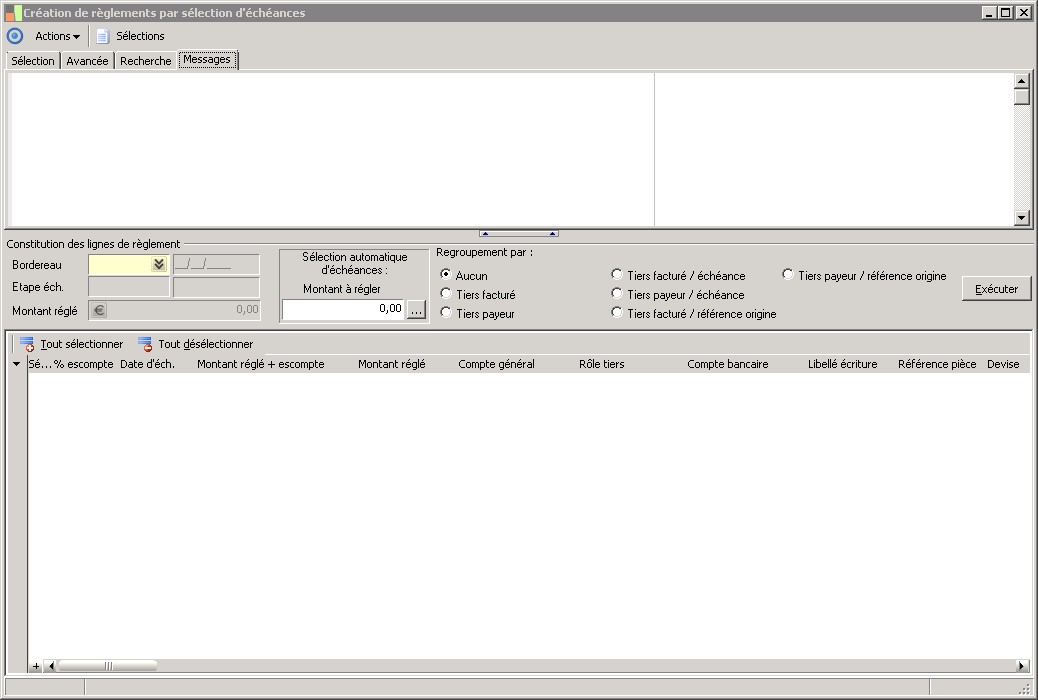This screenshot has height=700, width=1038.
Task: Open the Actions menu
Action: pyautogui.click(x=57, y=36)
